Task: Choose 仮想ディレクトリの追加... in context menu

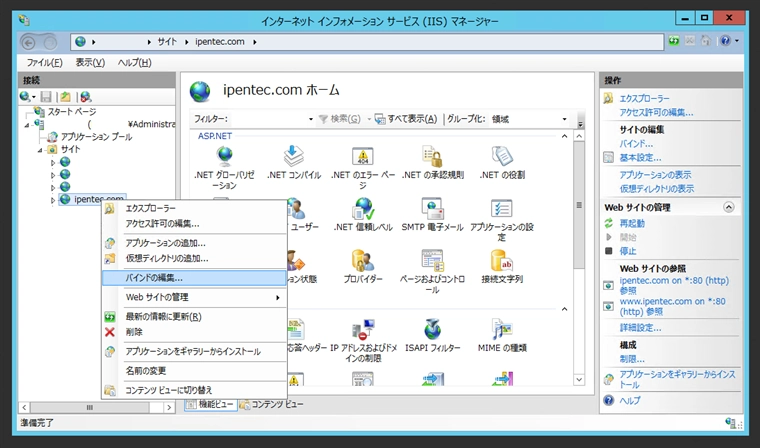Action: coord(194,258)
